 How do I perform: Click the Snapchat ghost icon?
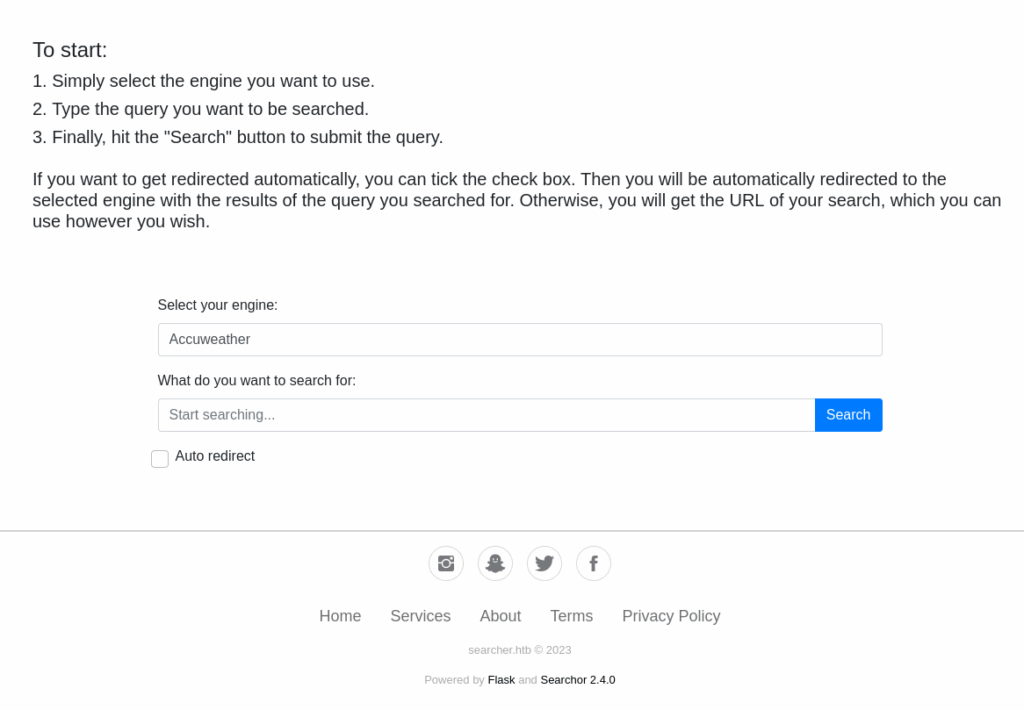pyautogui.click(x=495, y=563)
